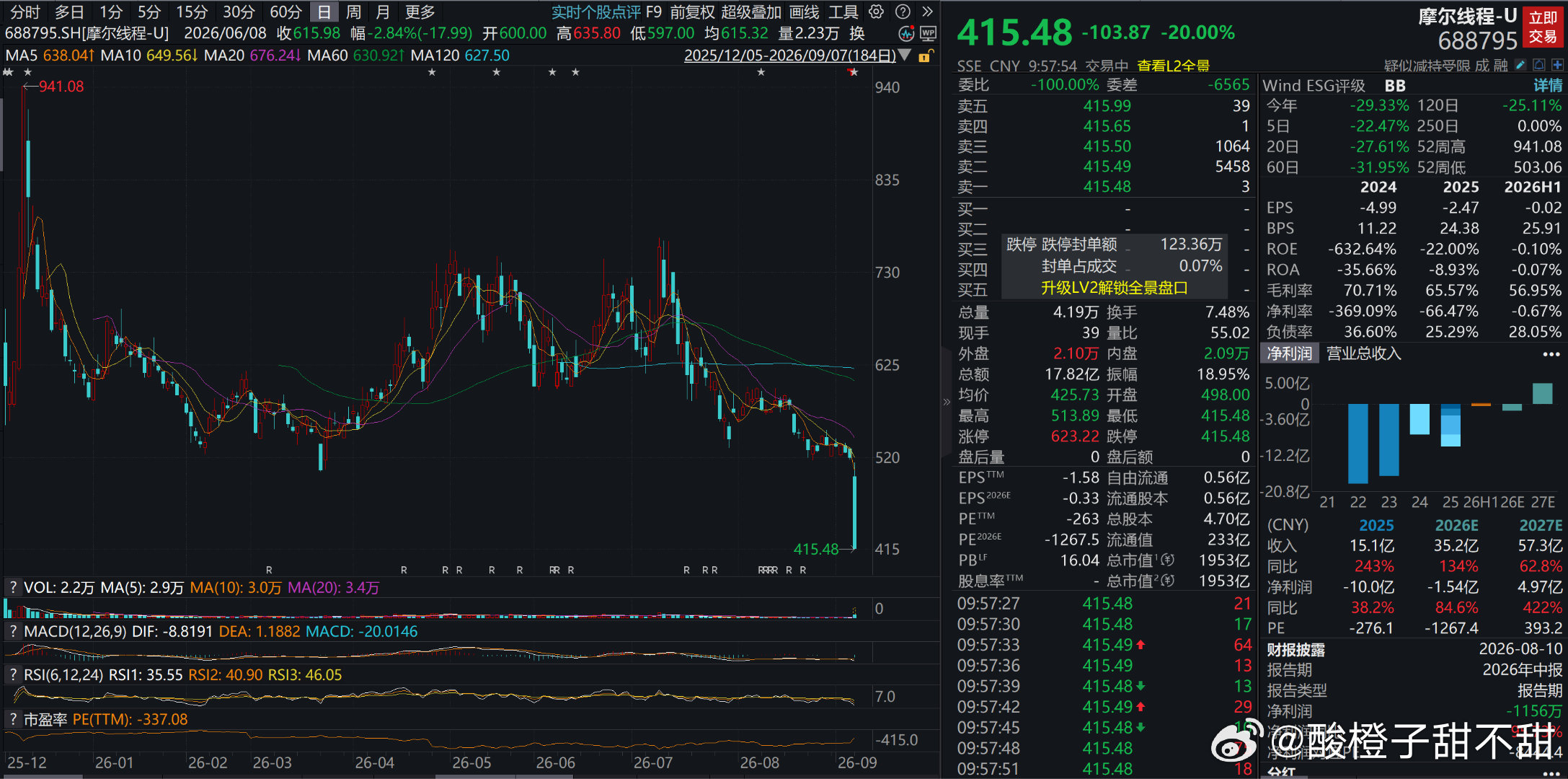This screenshot has width=1568, height=779.
Task: Click the RSI indicator help question mark
Action: pyautogui.click(x=13, y=675)
